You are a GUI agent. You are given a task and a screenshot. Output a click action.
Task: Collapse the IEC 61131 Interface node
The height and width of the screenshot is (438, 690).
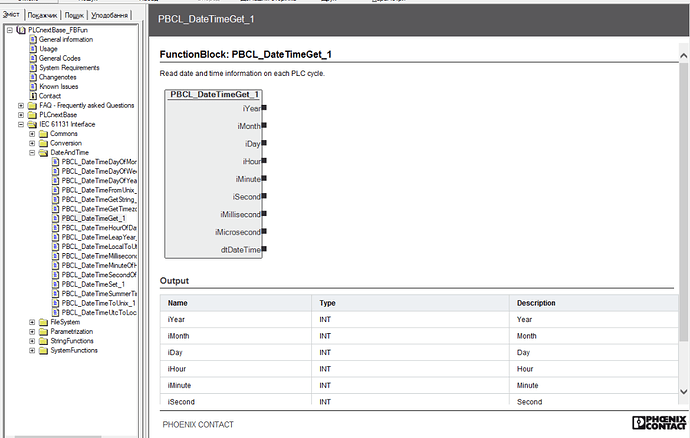click(x=21, y=125)
